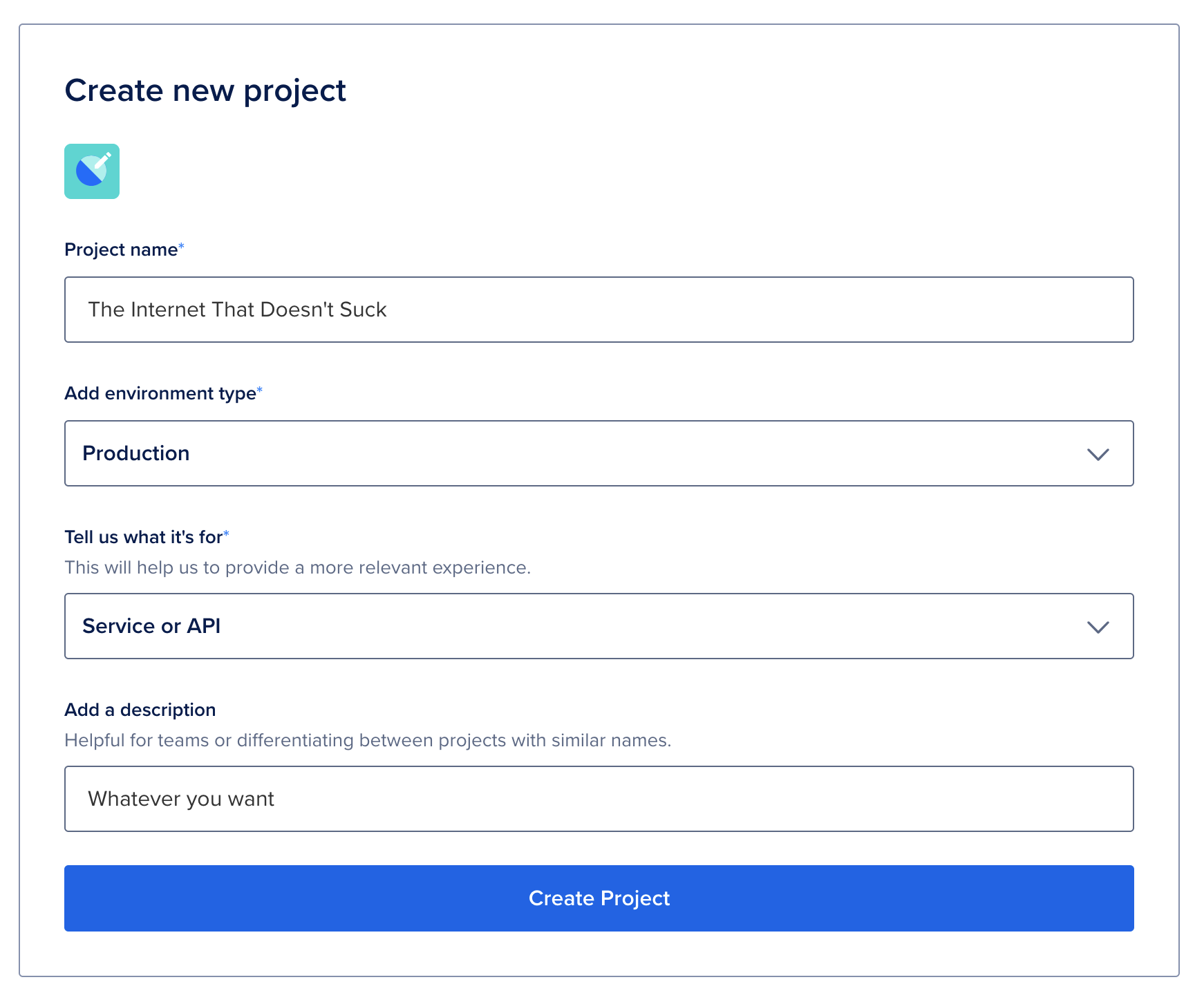
Task: Click the Create new project heading
Action: click(206, 90)
